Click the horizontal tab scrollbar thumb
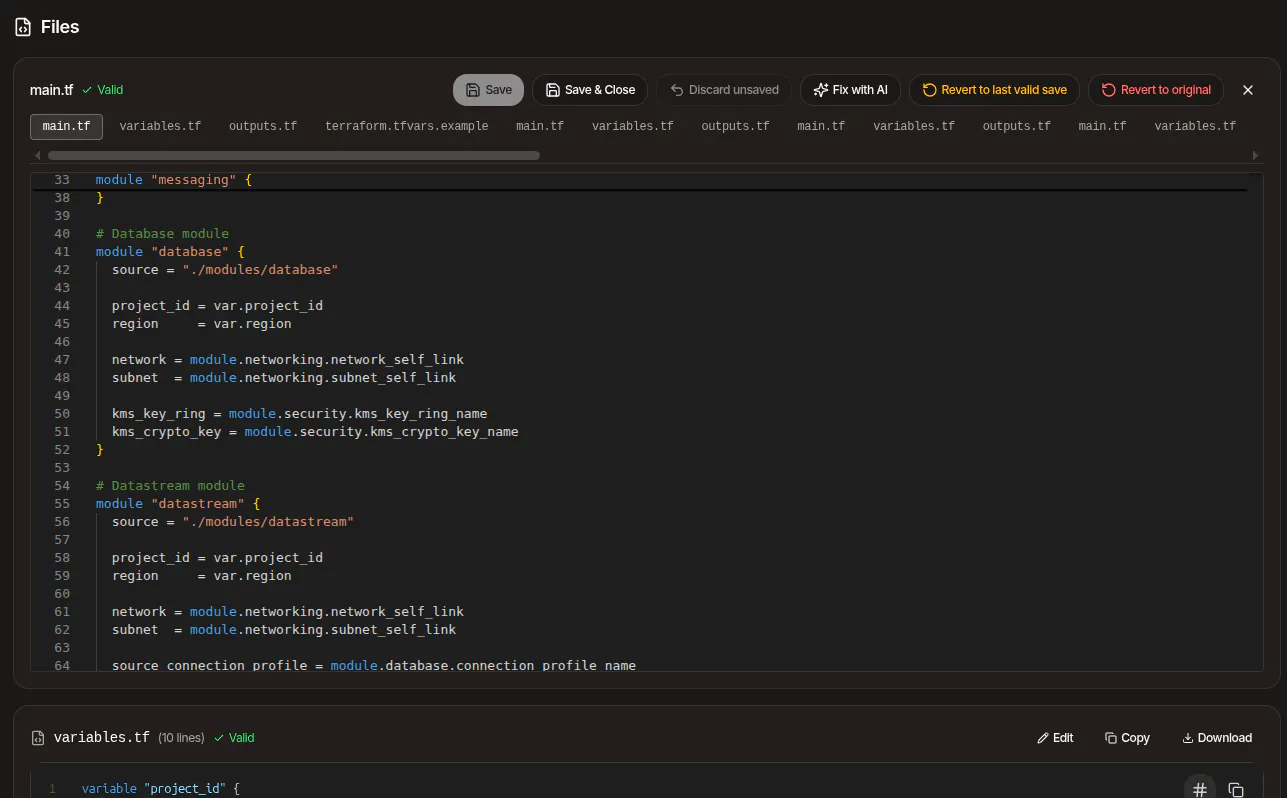 click(x=294, y=156)
